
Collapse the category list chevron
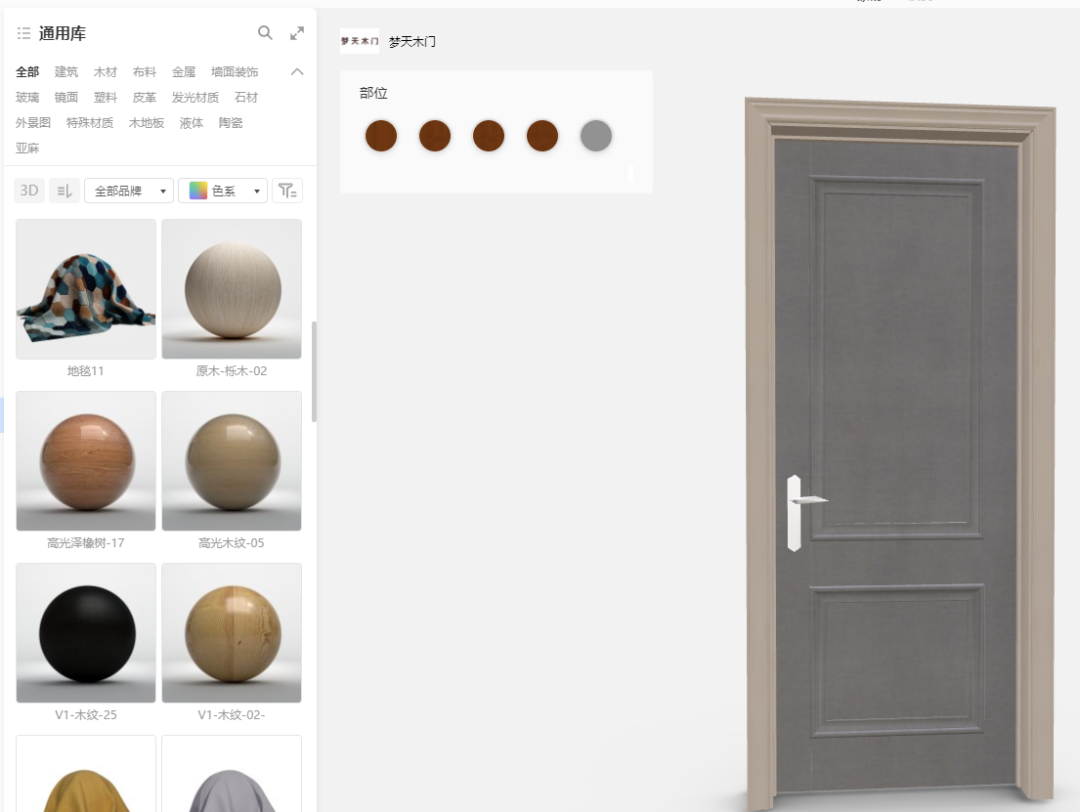(297, 72)
